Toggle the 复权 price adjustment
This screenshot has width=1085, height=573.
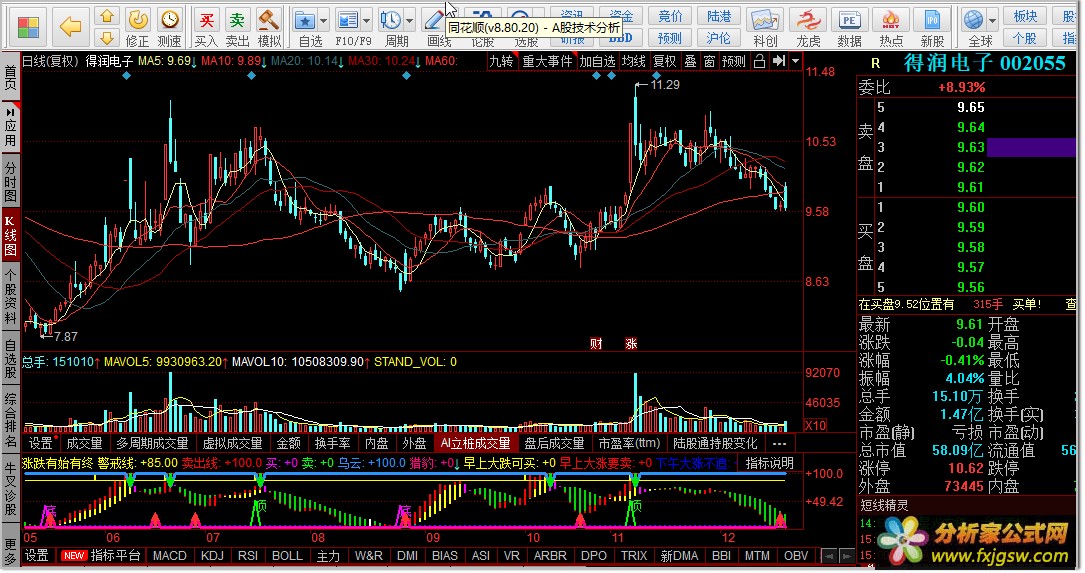pos(665,62)
